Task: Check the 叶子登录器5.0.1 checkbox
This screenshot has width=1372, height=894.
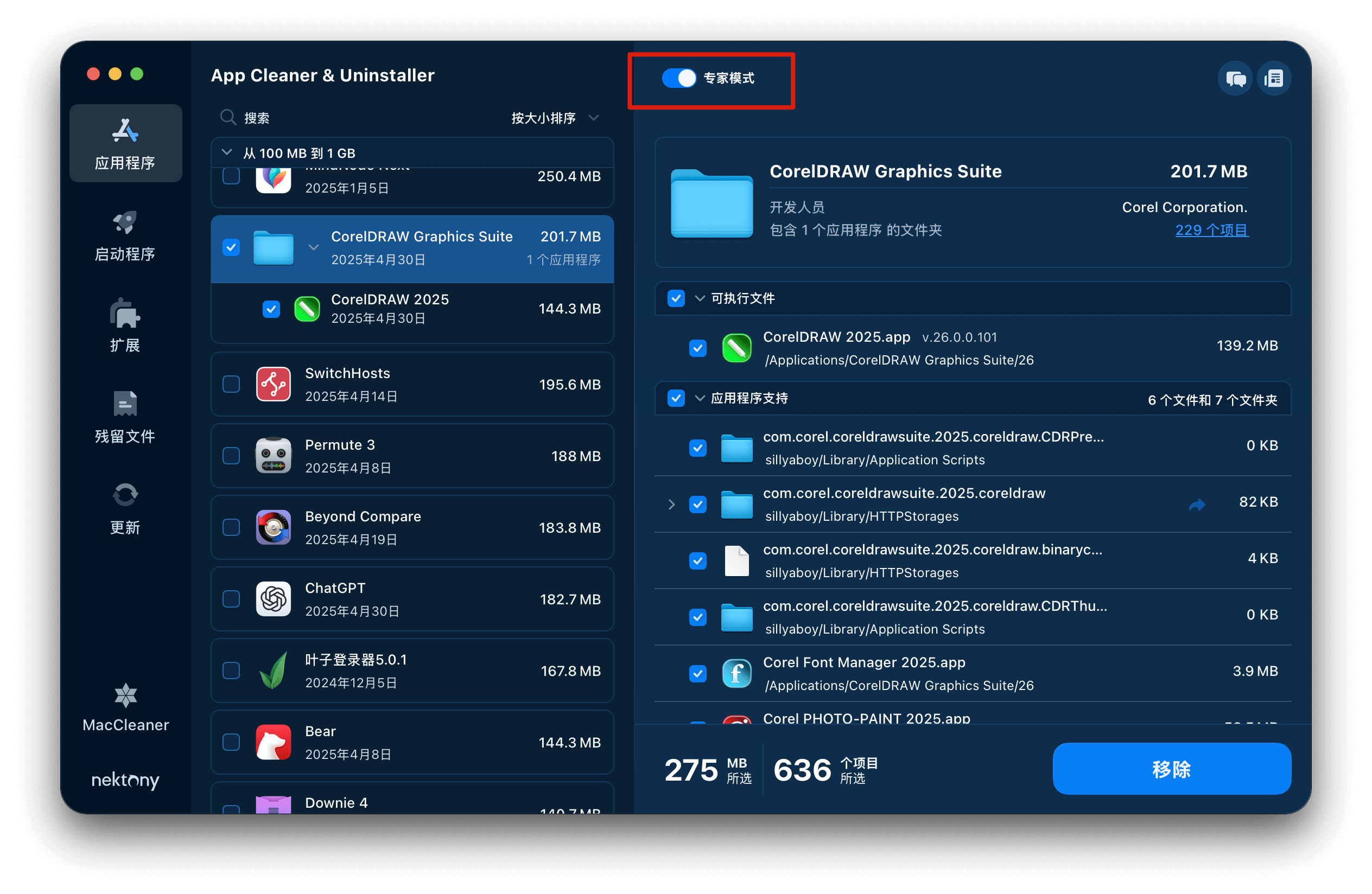Action: (x=231, y=670)
